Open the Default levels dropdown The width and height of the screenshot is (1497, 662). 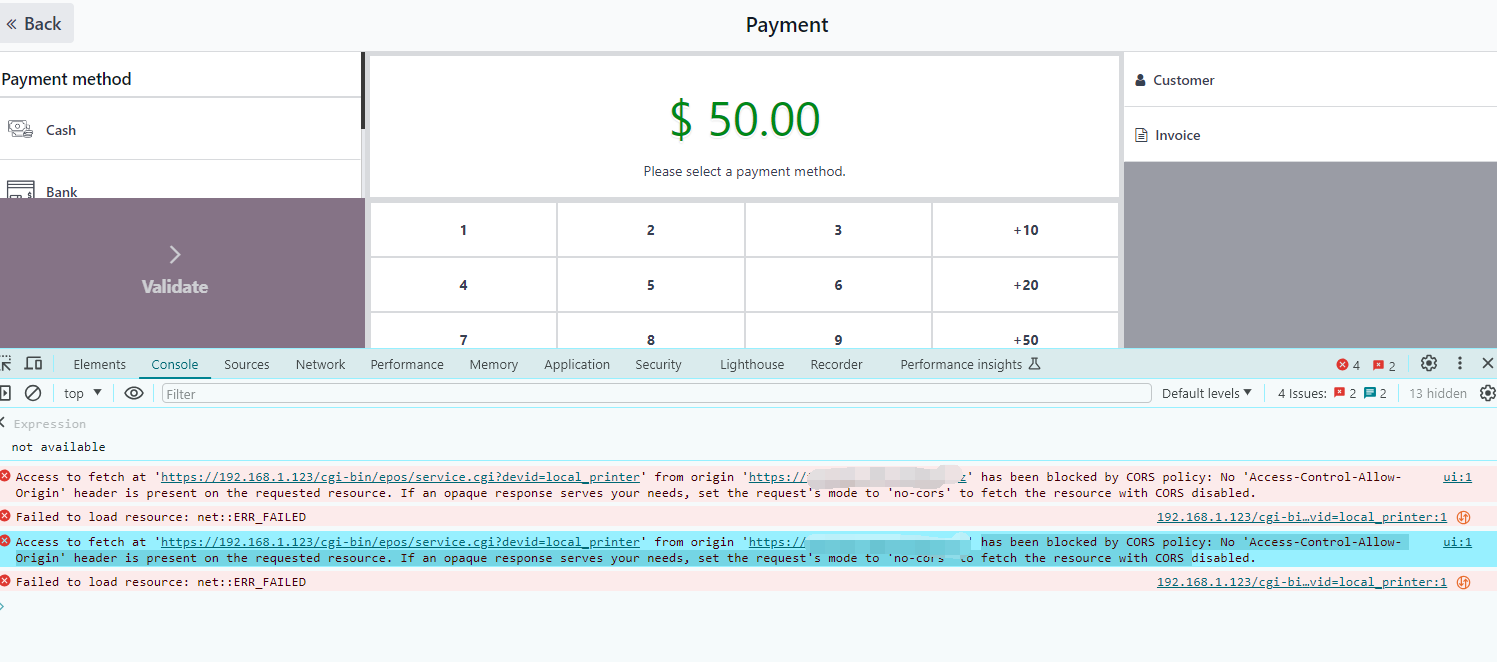click(x=1207, y=393)
